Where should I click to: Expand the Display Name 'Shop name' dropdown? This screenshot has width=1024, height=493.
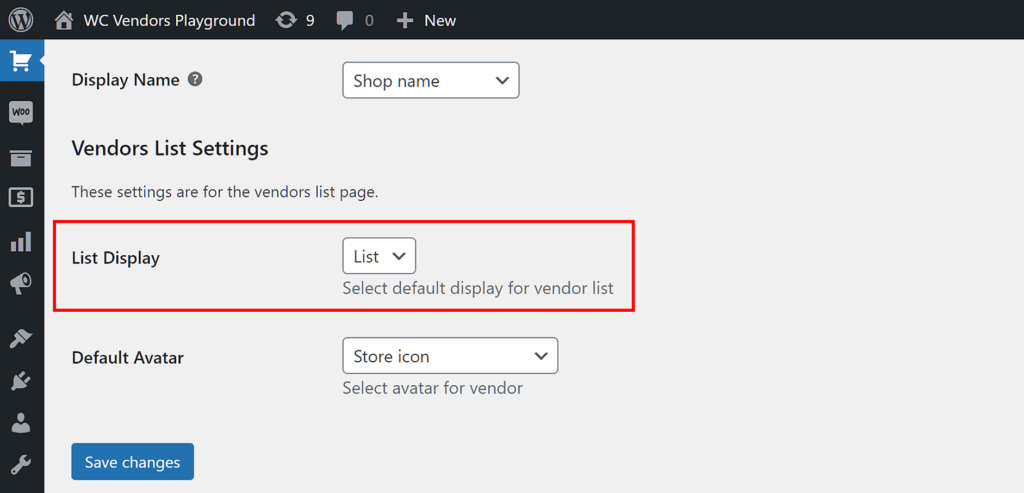tap(430, 81)
